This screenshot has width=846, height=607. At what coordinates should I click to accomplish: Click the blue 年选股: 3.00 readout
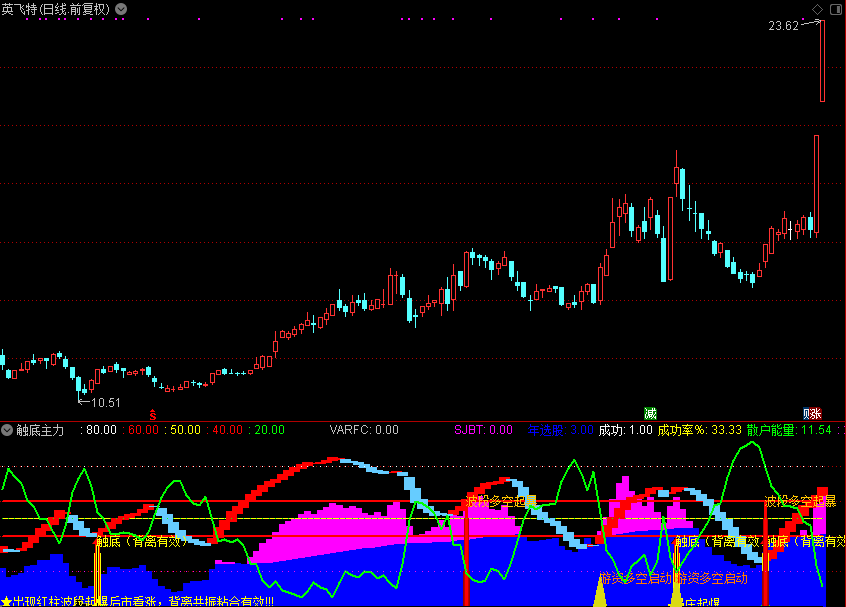pos(561,430)
